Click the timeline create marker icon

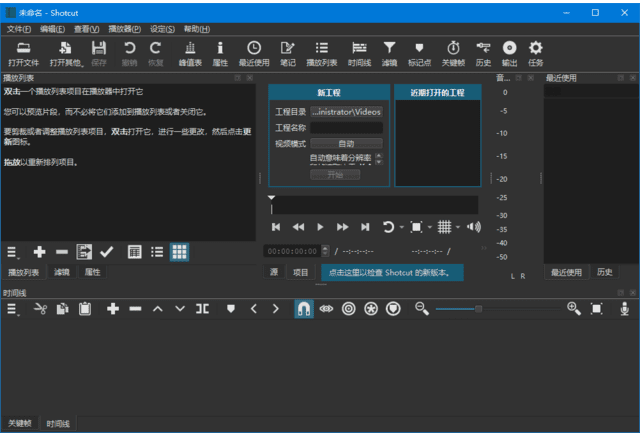coord(231,309)
